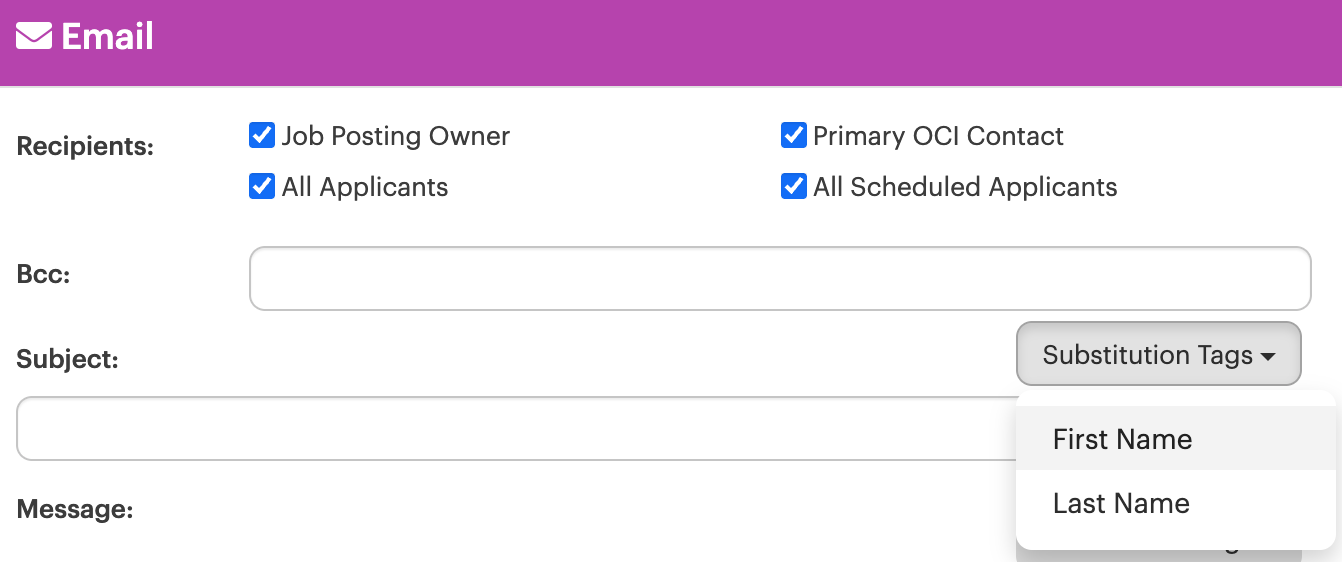The height and width of the screenshot is (562, 1342).
Task: Click the caret arrow beside Substitution Tags
Action: pyautogui.click(x=1268, y=356)
